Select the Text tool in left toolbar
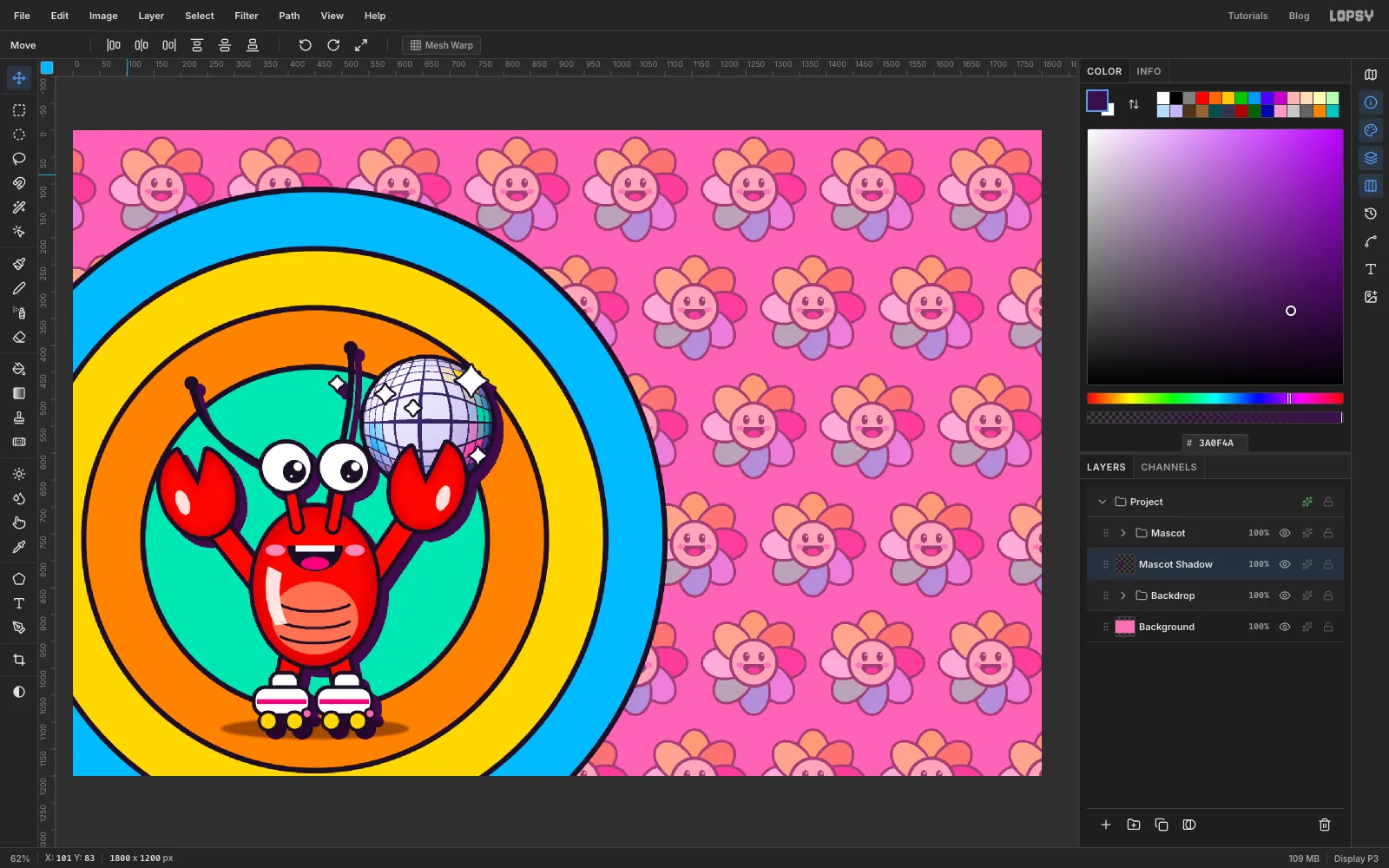Image resolution: width=1389 pixels, height=868 pixels. click(19, 603)
